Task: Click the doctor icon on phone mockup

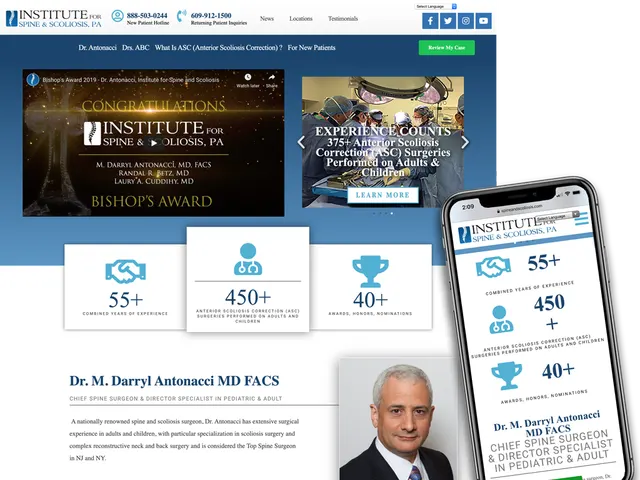Action: (500, 320)
